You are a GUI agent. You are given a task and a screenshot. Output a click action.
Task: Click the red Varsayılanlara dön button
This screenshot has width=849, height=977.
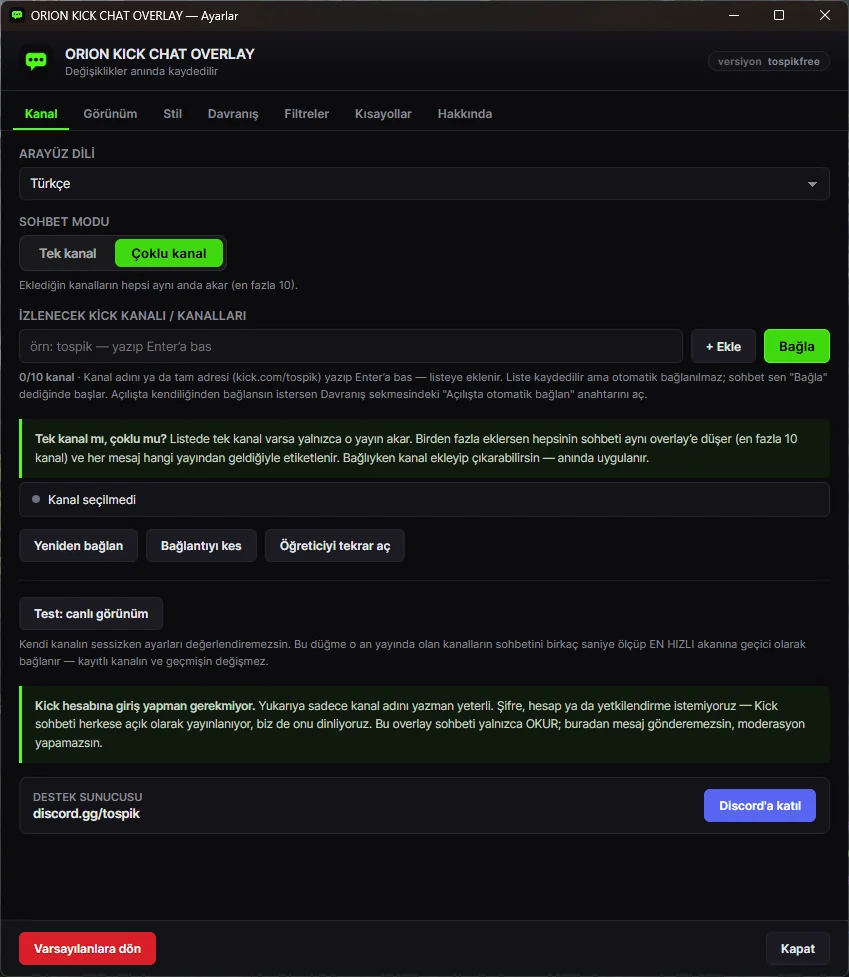coord(87,948)
